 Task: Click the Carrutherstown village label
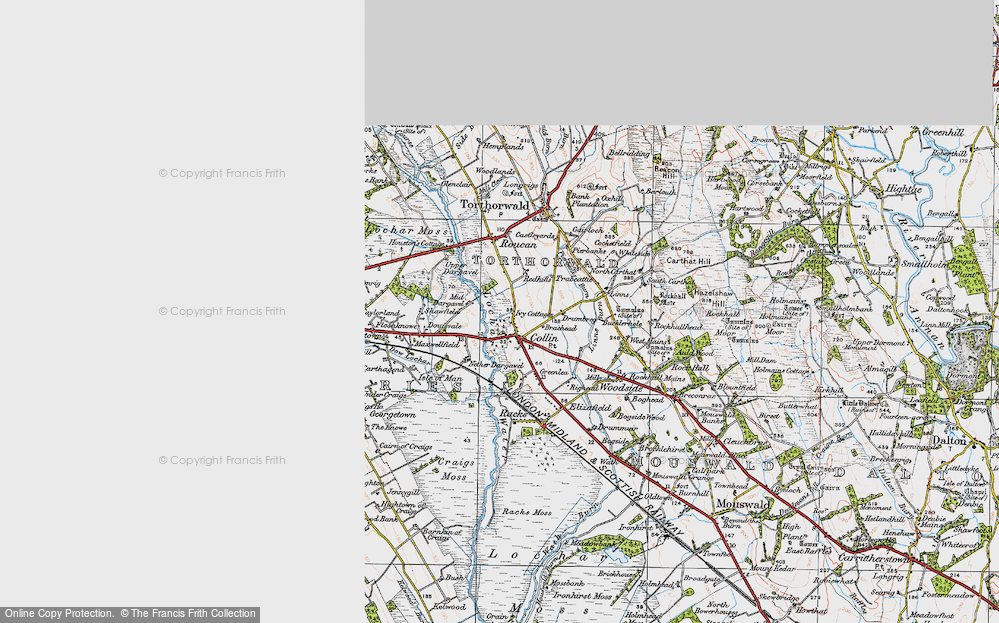pyautogui.click(x=873, y=559)
